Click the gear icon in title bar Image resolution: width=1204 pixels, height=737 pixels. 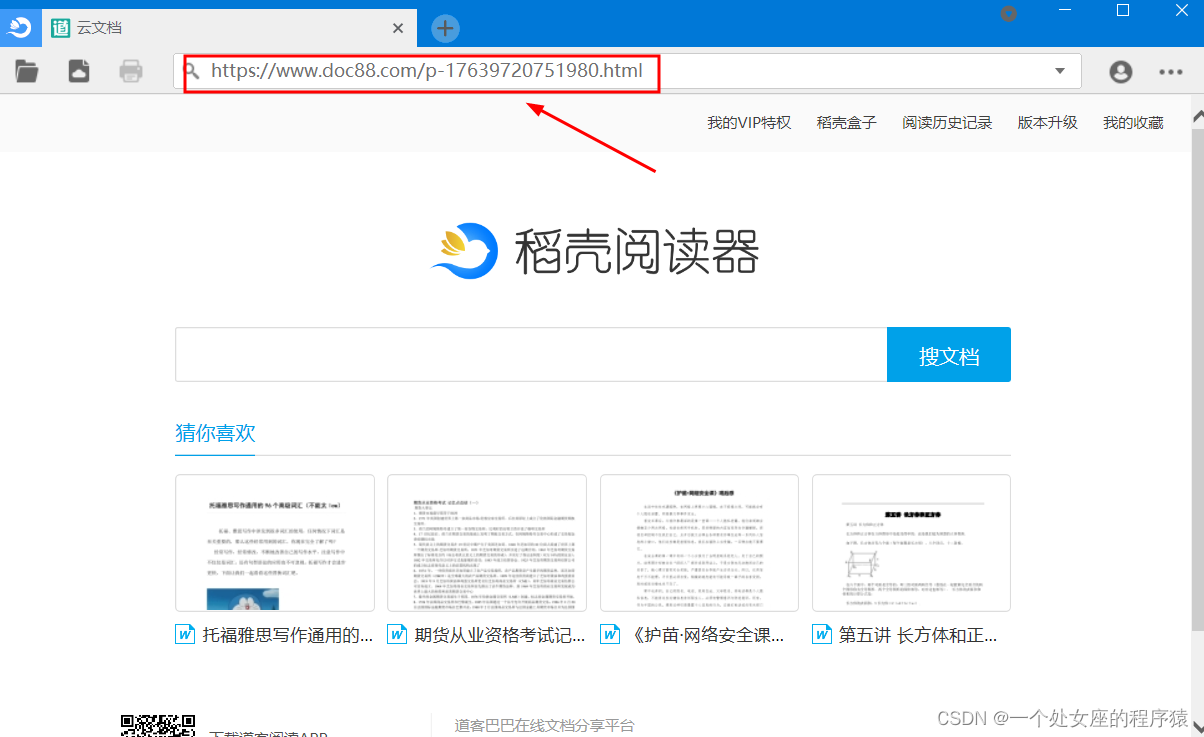coord(1009,14)
